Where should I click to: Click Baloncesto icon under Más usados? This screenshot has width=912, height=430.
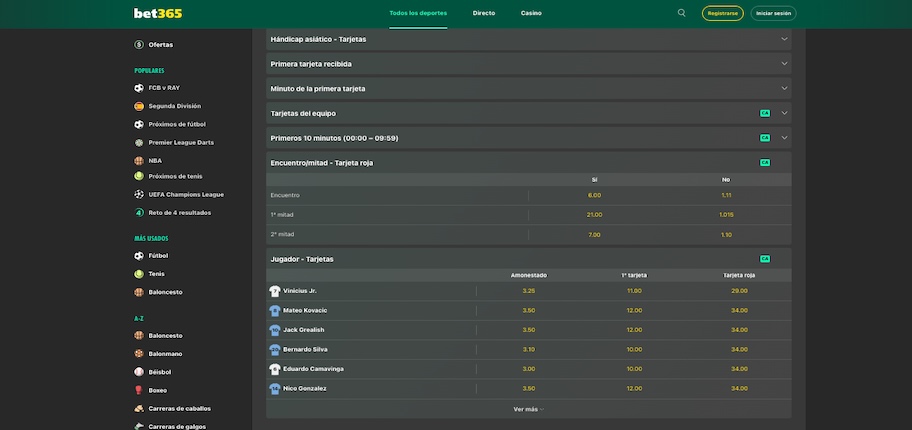139,292
